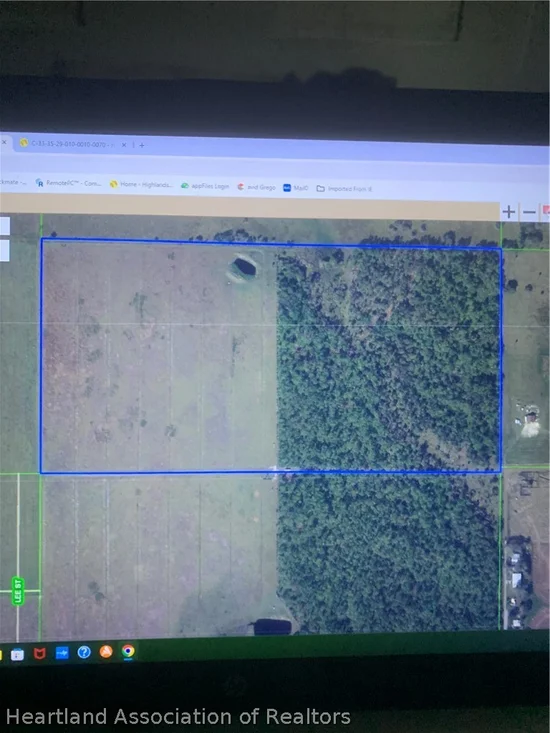Open Microsoft Store from the taskbar

click(17, 654)
